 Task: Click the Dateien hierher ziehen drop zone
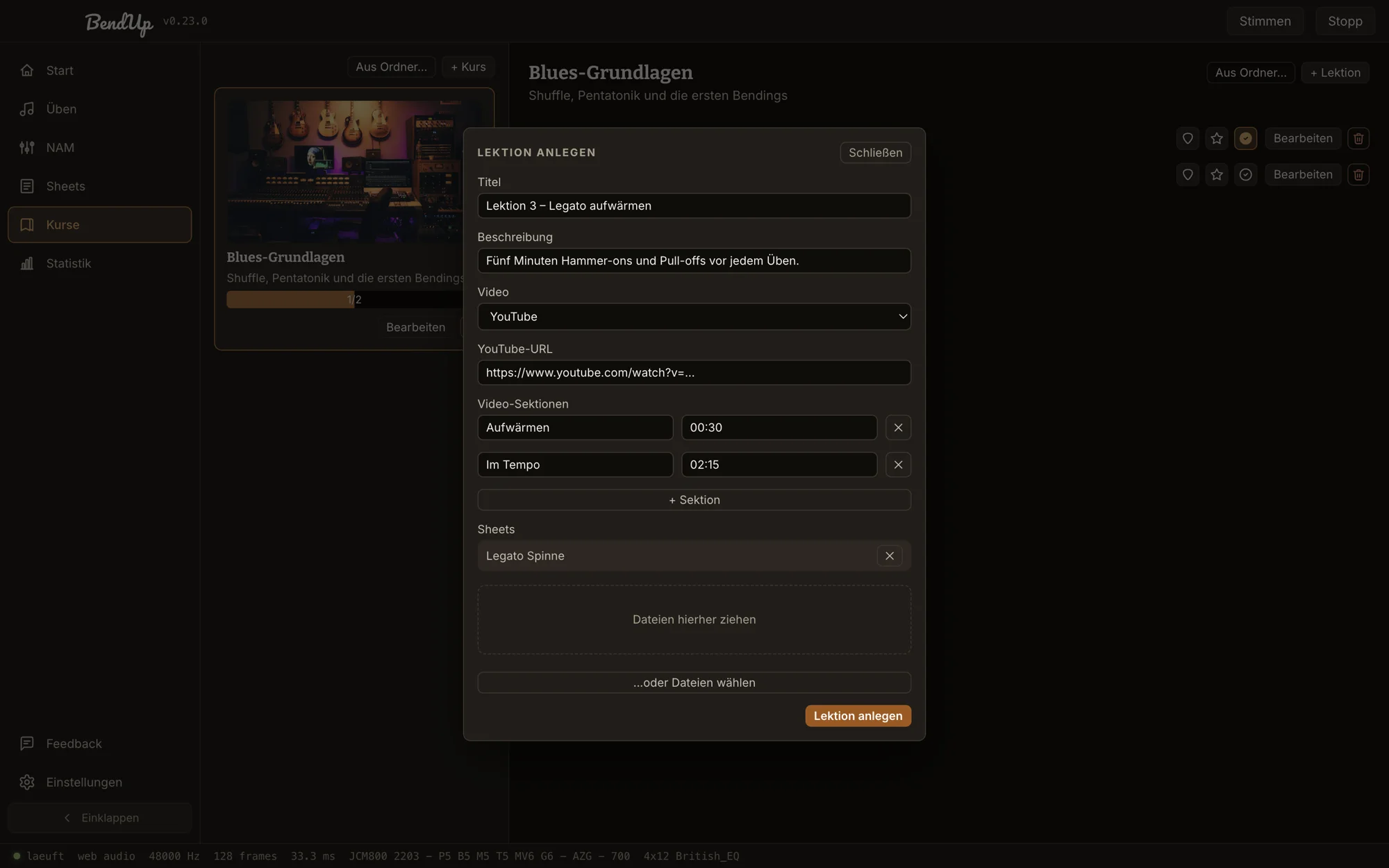694,619
